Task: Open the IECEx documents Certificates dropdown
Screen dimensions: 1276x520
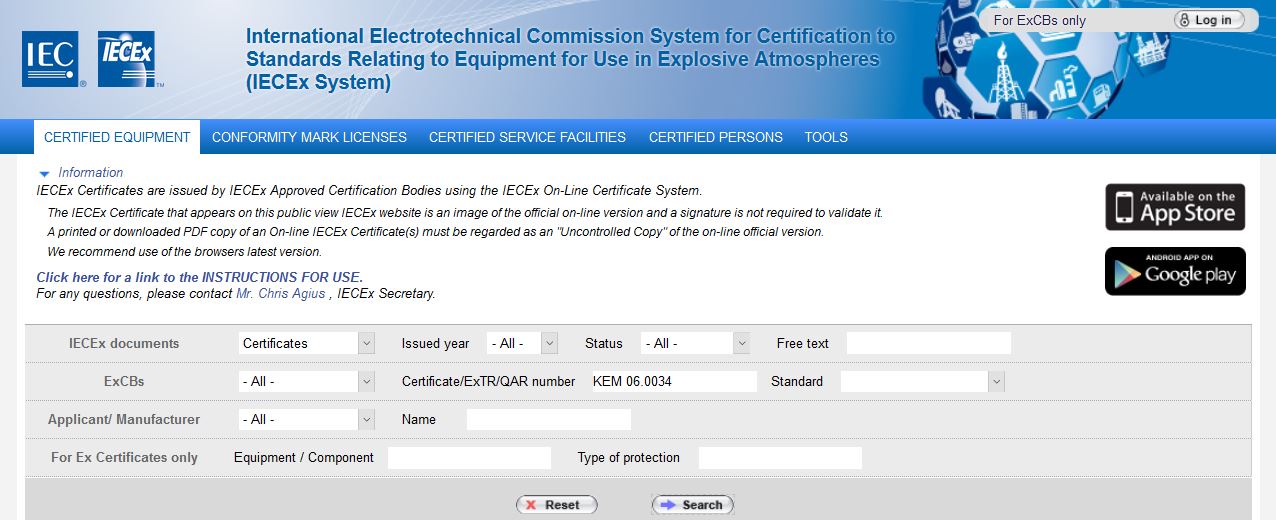Action: [307, 343]
